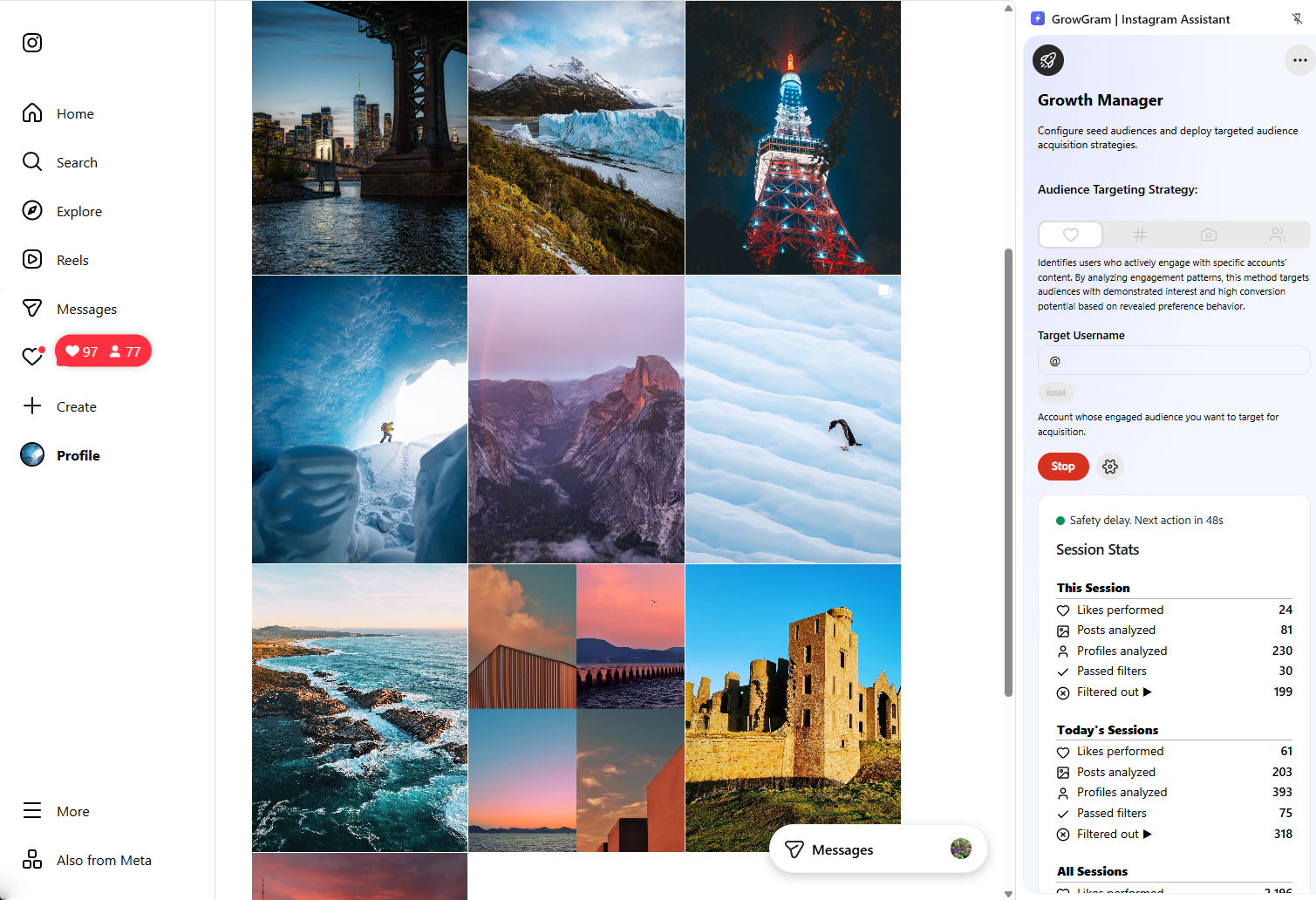
Task: Click the GrowGram extension title icon
Action: 1038,18
